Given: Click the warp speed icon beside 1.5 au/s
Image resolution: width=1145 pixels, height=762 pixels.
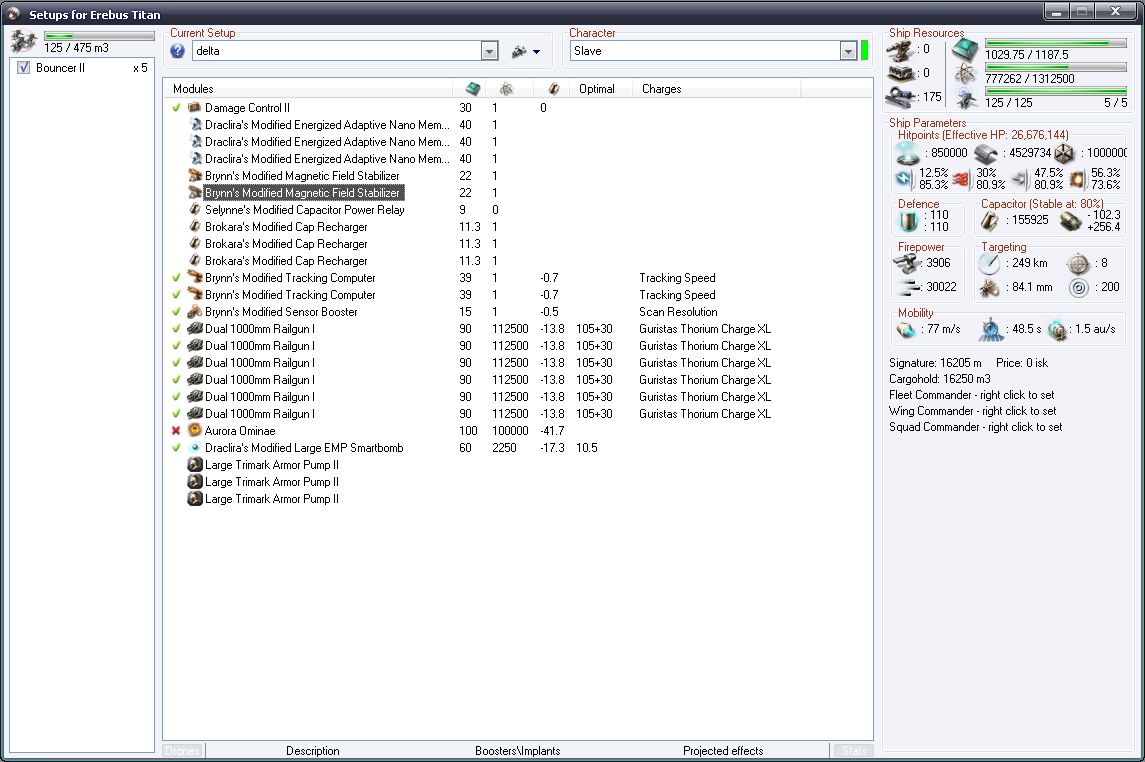Looking at the screenshot, I should coord(1057,330).
